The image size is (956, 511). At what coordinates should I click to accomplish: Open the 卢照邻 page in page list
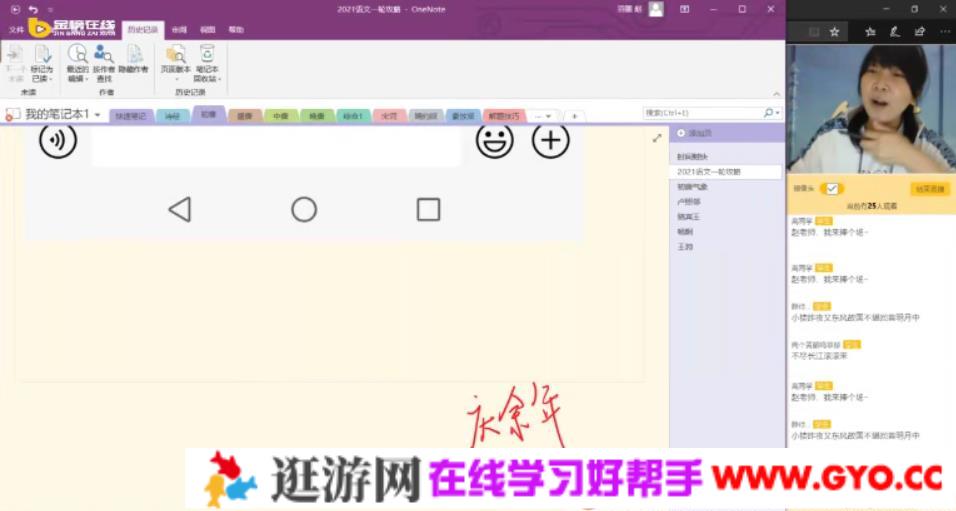tap(688, 202)
